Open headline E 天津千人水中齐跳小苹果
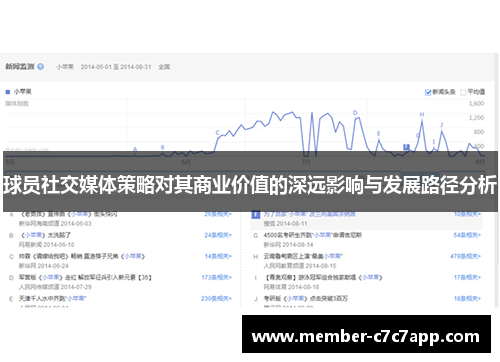Viewport: 500px width, 362px height. coord(52,299)
